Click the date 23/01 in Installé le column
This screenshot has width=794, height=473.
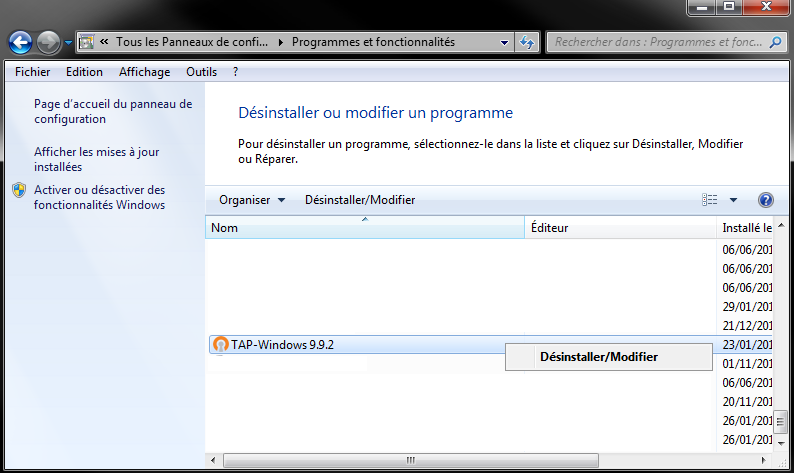tap(747, 345)
